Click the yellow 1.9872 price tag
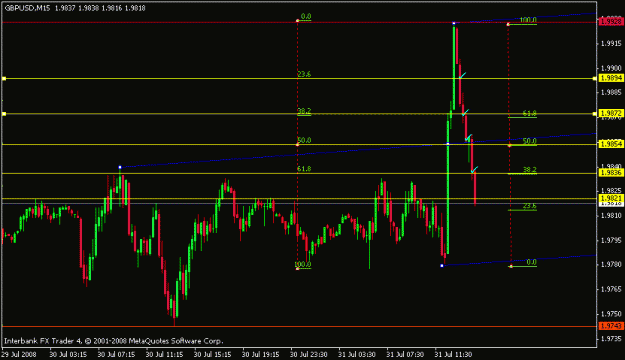This screenshot has width=625, height=360. 611,114
